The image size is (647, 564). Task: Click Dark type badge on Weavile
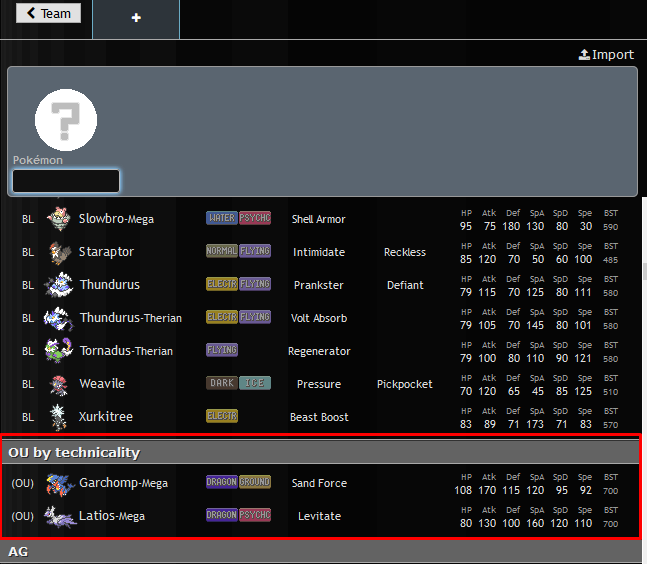(222, 383)
